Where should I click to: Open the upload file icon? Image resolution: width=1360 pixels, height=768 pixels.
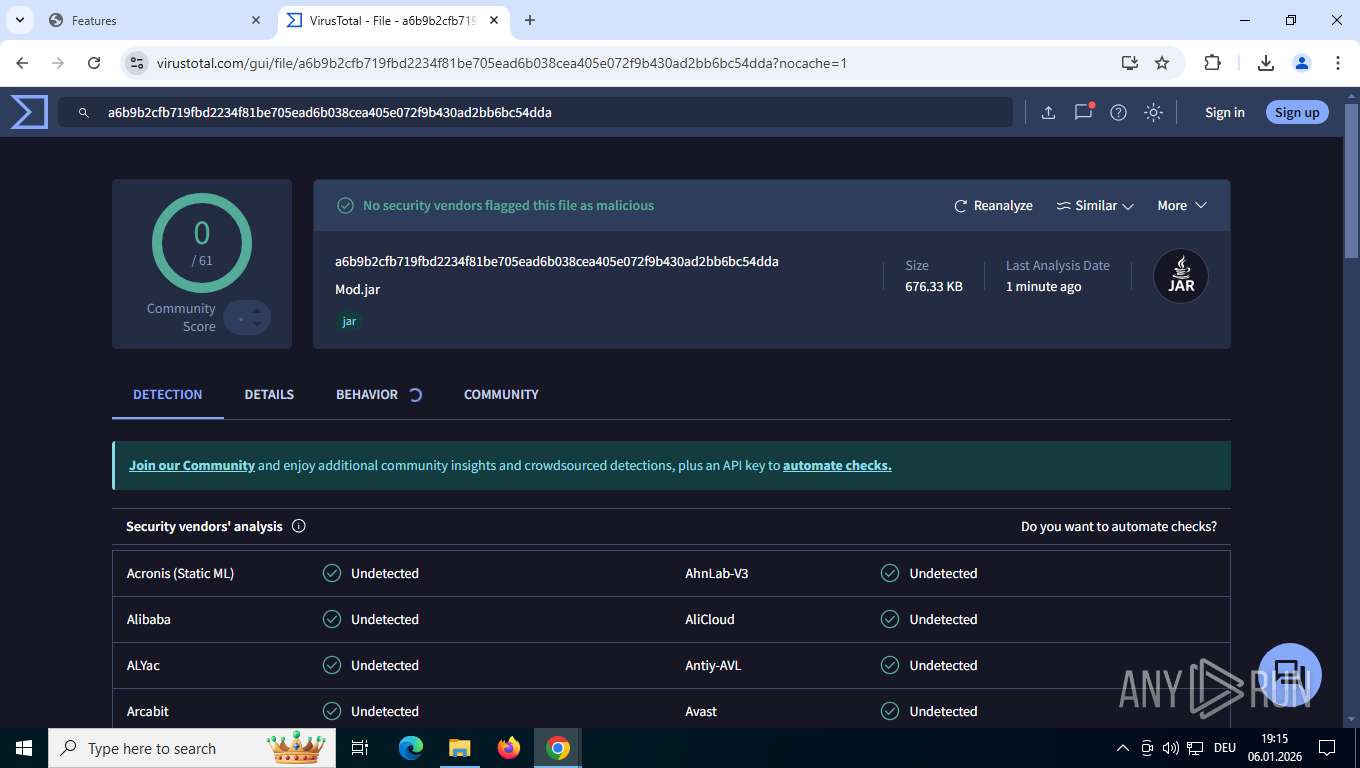coord(1048,112)
